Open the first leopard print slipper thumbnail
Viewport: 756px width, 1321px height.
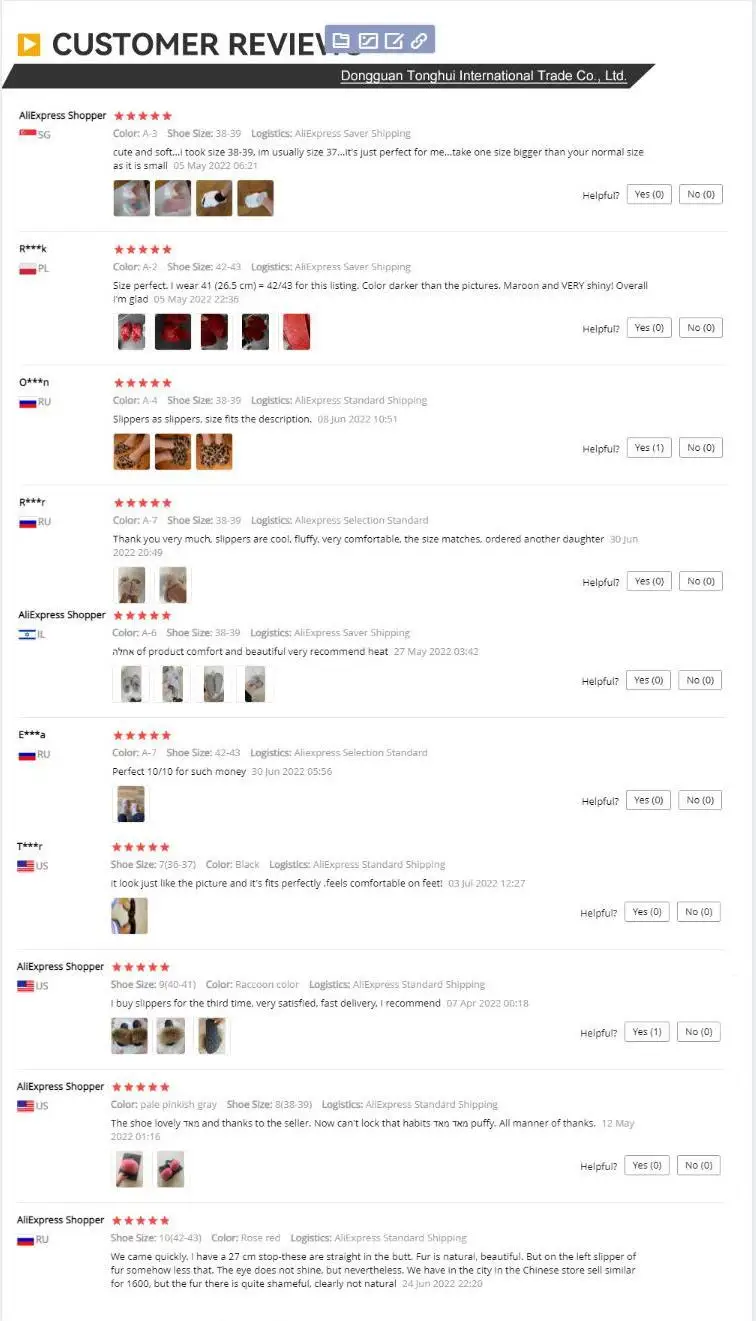(132, 452)
